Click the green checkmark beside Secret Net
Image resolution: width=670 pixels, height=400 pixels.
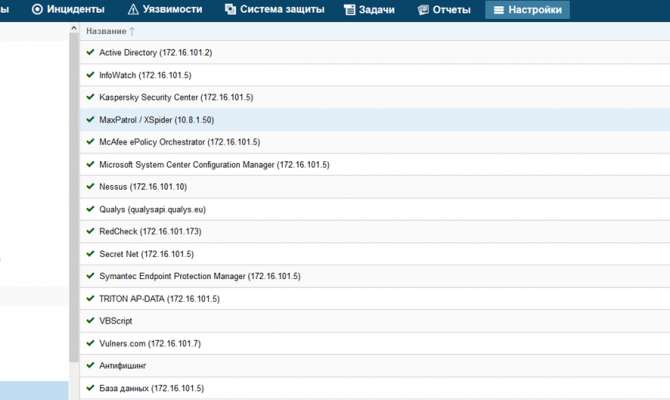point(90,253)
